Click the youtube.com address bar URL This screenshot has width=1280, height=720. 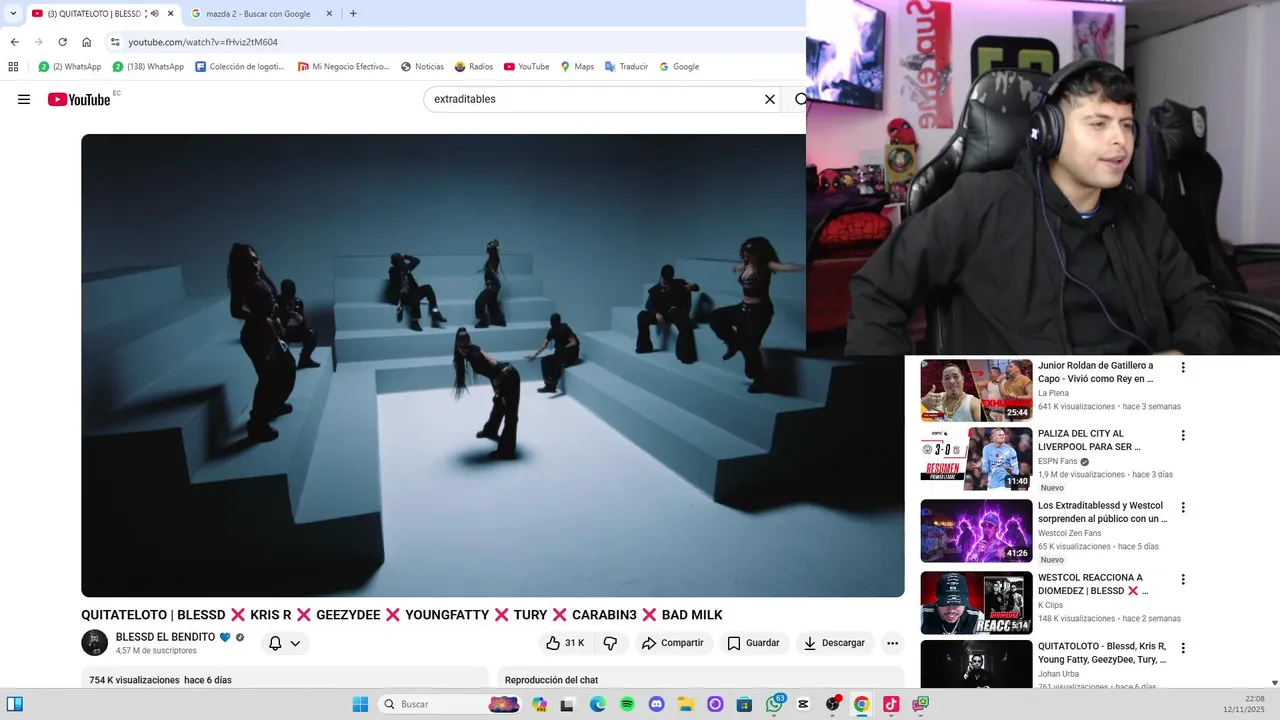(203, 42)
